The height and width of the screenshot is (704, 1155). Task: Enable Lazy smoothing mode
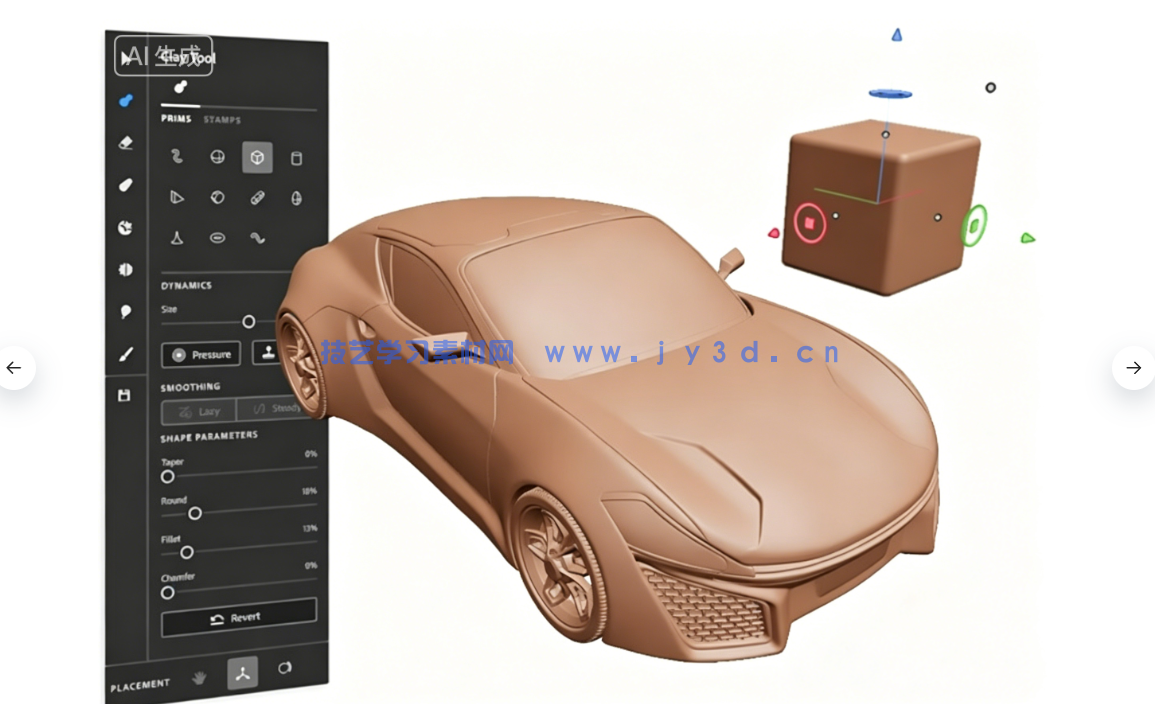[x=198, y=411]
